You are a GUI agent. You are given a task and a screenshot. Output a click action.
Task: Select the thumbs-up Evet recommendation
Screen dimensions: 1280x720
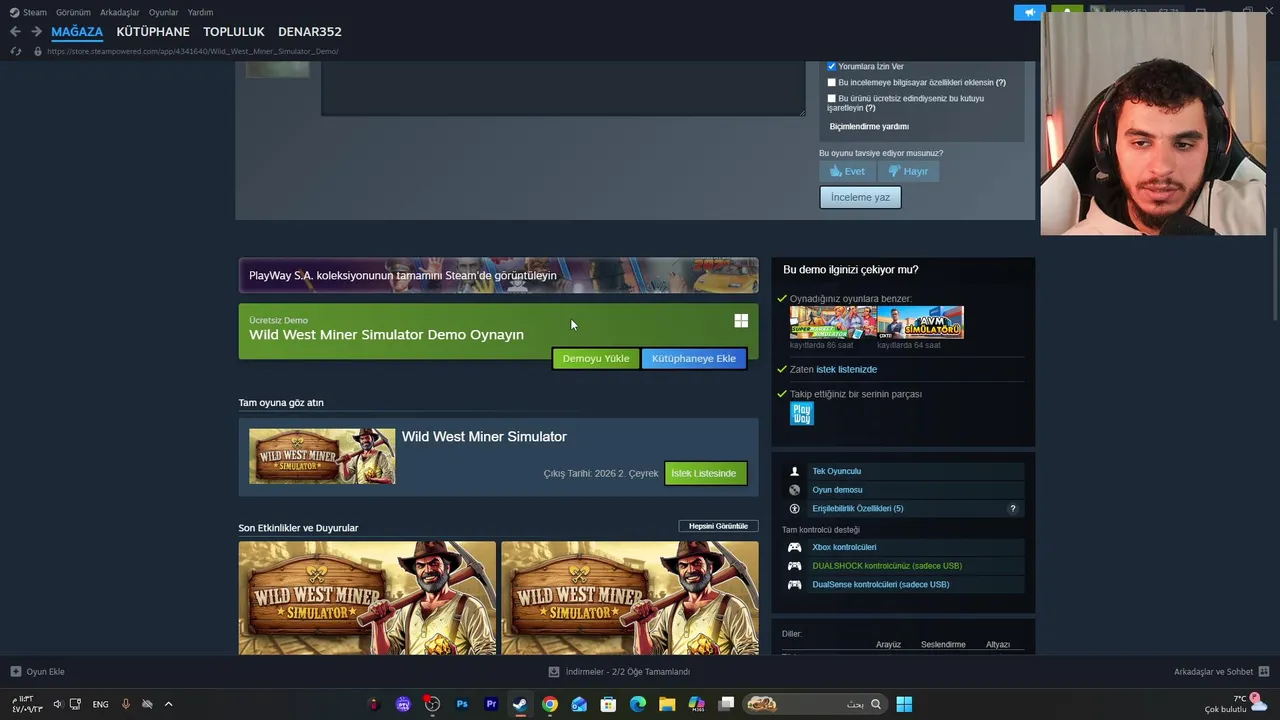pos(847,171)
